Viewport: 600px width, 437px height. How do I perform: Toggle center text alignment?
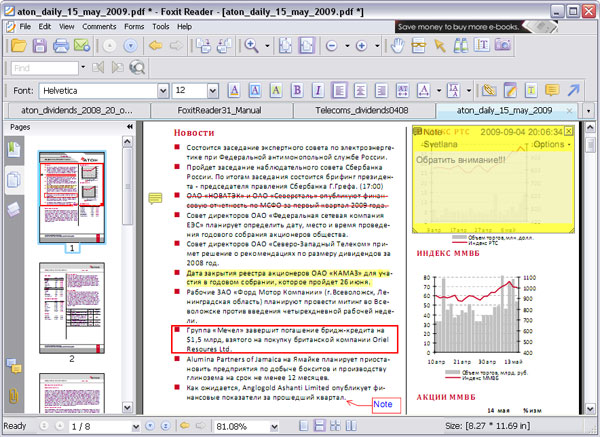(360, 91)
